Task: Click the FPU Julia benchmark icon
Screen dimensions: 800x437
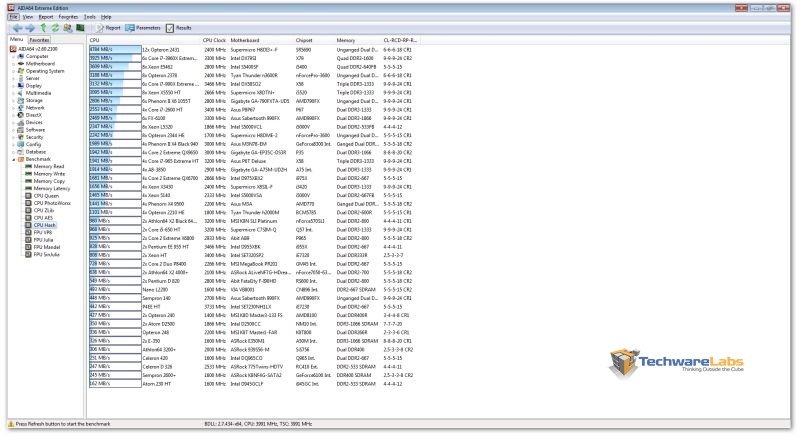Action: (x=29, y=240)
